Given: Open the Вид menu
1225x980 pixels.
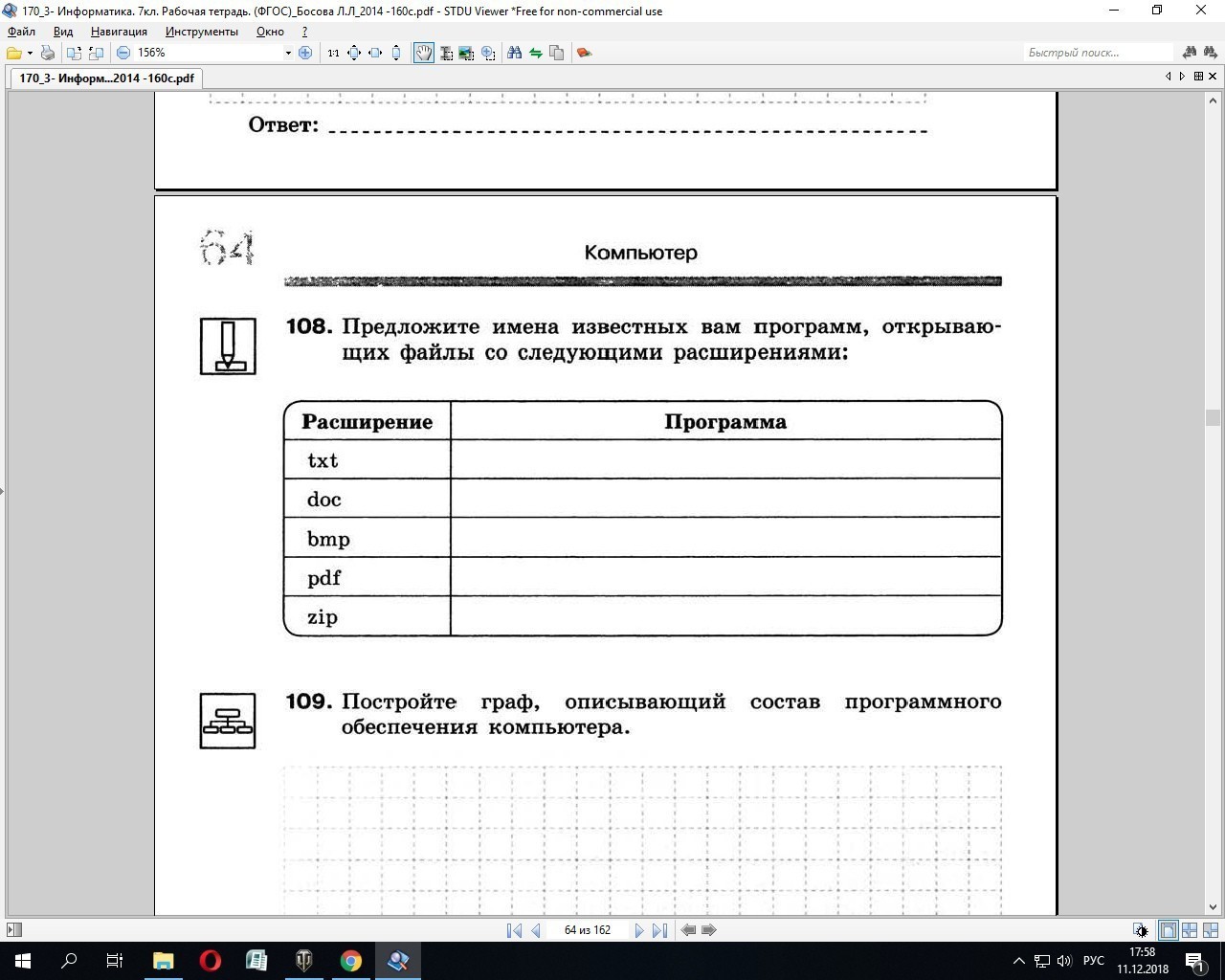Looking at the screenshot, I should click(63, 32).
